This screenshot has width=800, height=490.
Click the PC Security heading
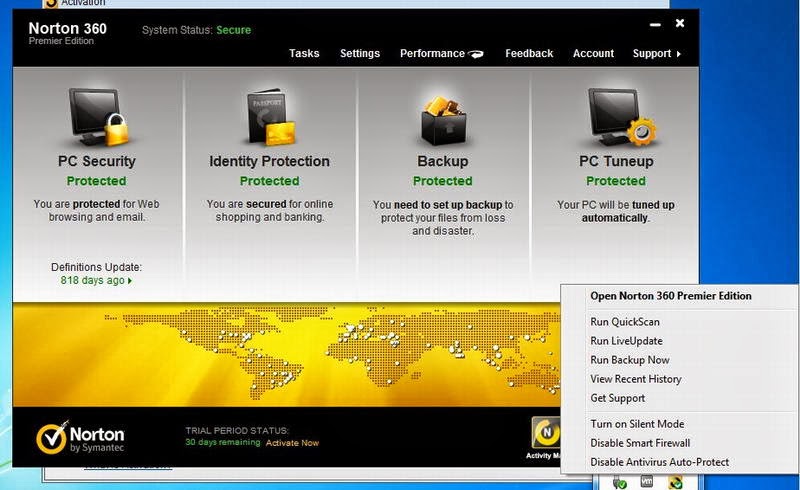tap(96, 161)
